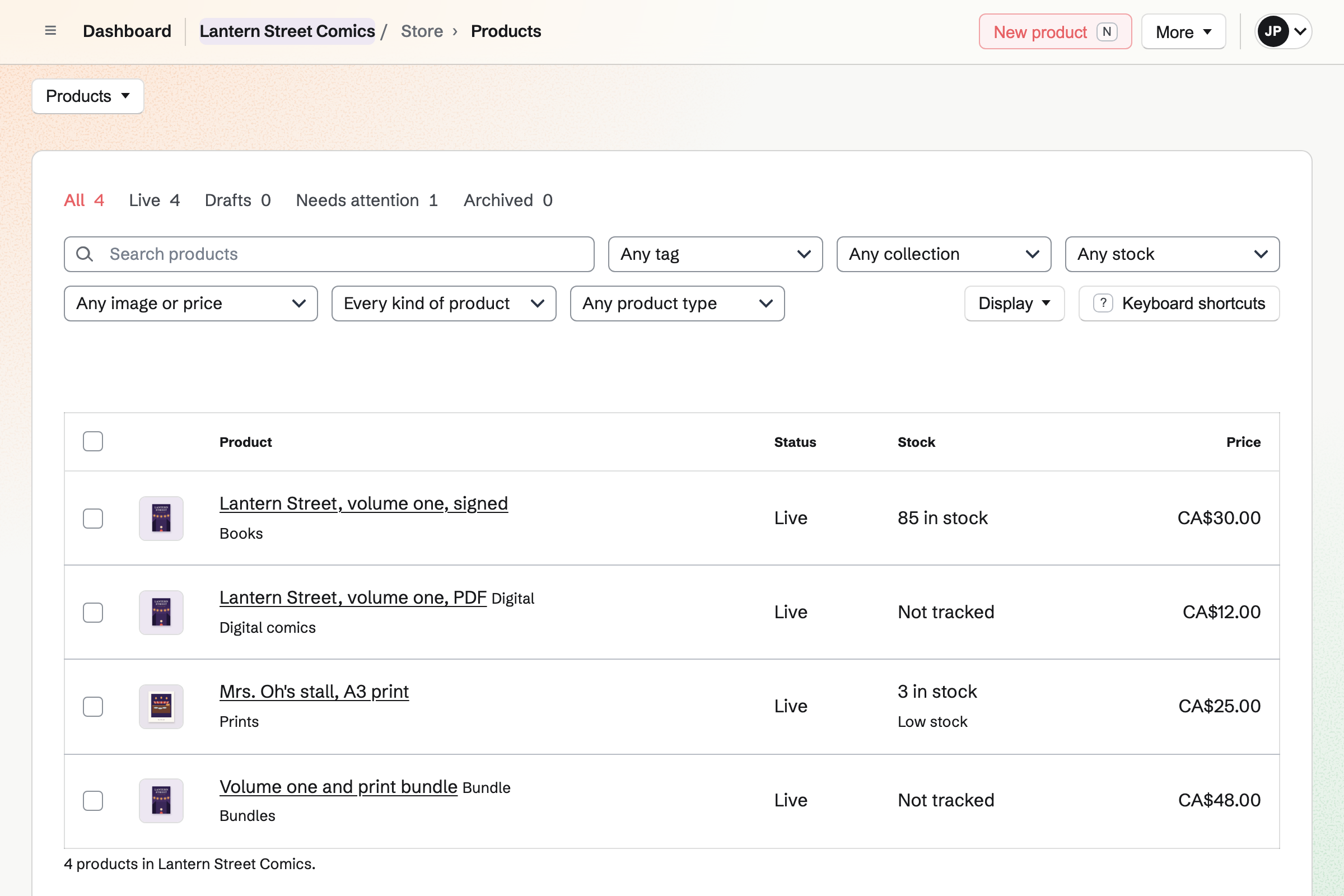1344x896 pixels.
Task: Click the 'Low stock' label
Action: tap(932, 722)
